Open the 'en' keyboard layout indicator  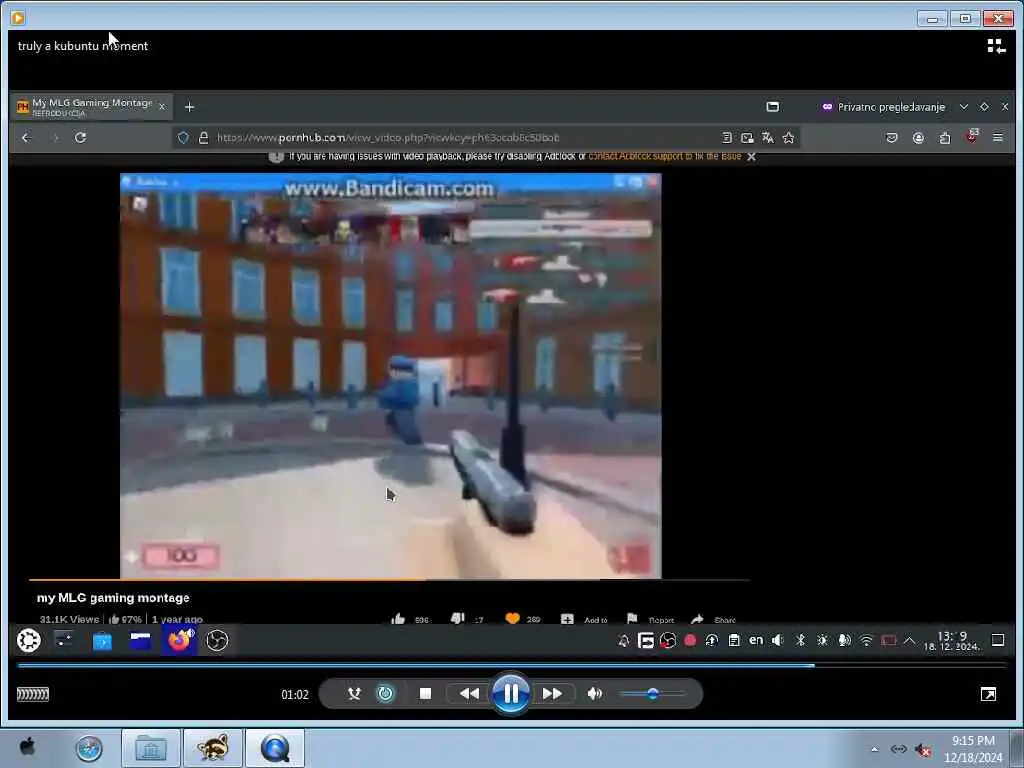tap(756, 641)
